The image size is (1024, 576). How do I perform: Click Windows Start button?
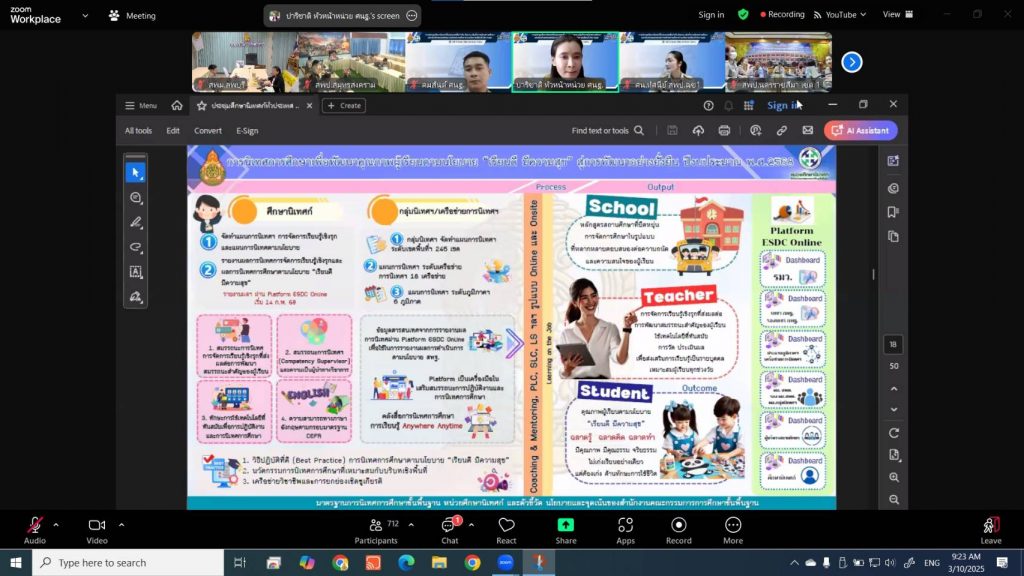click(x=16, y=562)
